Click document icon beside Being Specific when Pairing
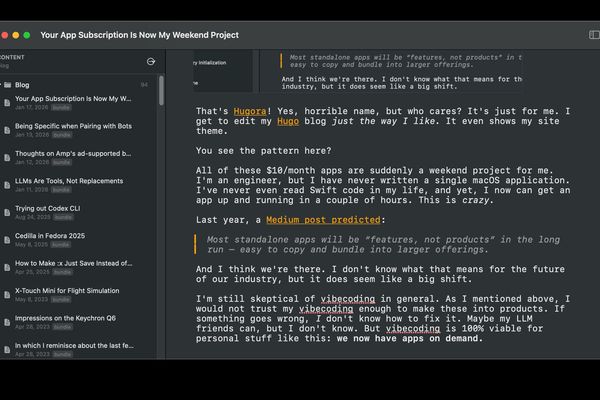The width and height of the screenshot is (600, 400). [7, 131]
